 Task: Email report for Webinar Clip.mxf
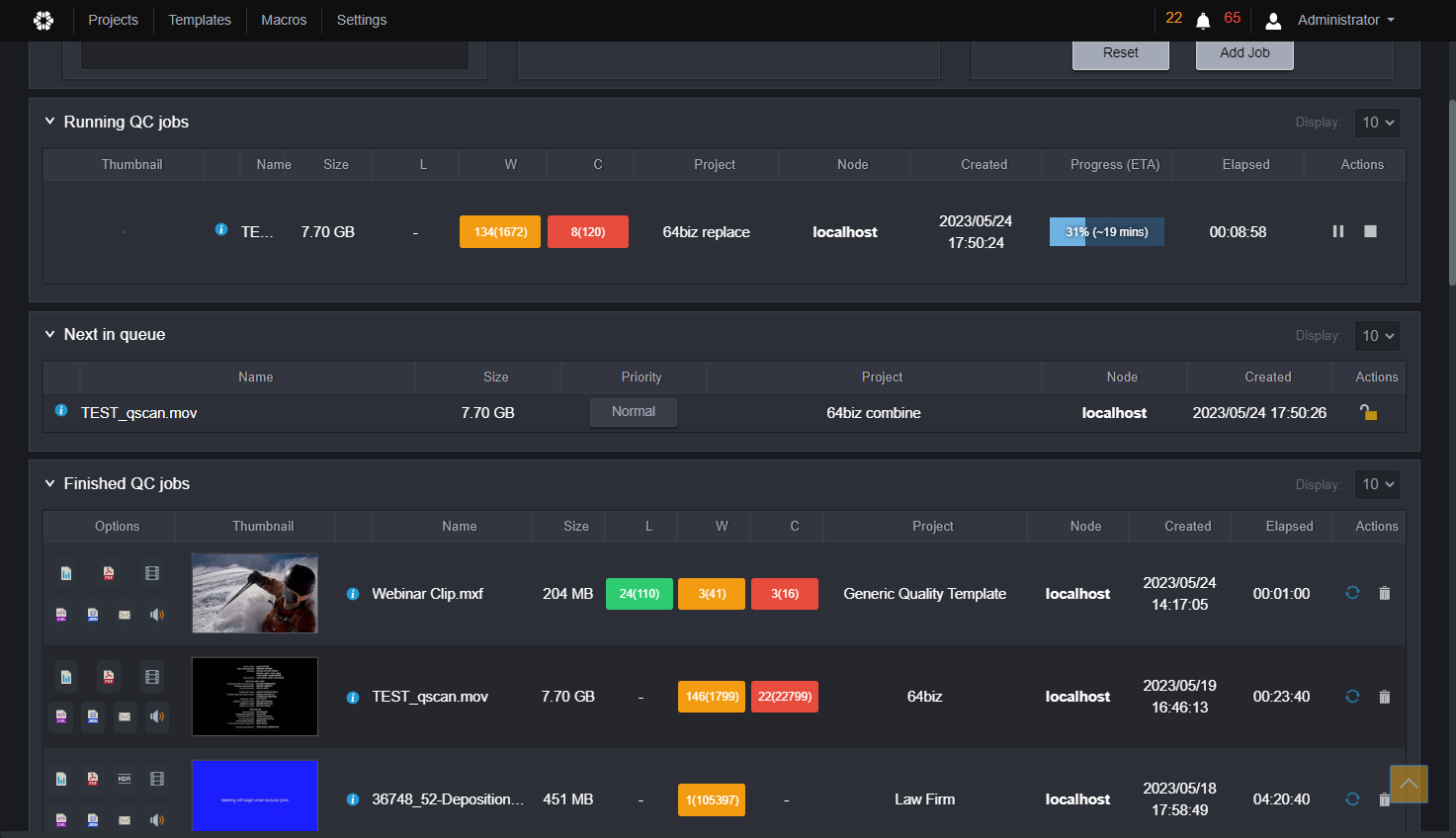click(125, 615)
